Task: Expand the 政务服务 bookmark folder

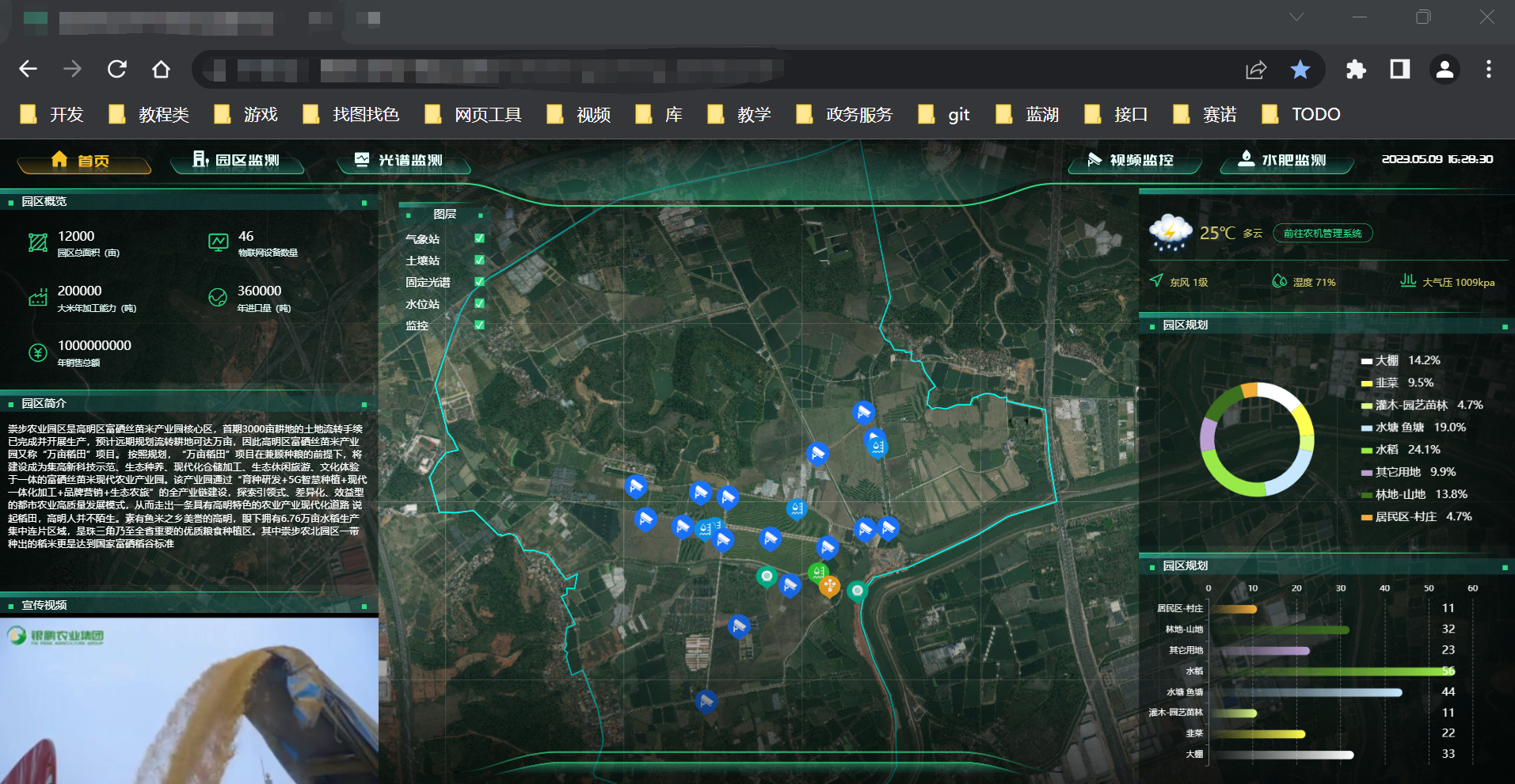Action: 845,115
